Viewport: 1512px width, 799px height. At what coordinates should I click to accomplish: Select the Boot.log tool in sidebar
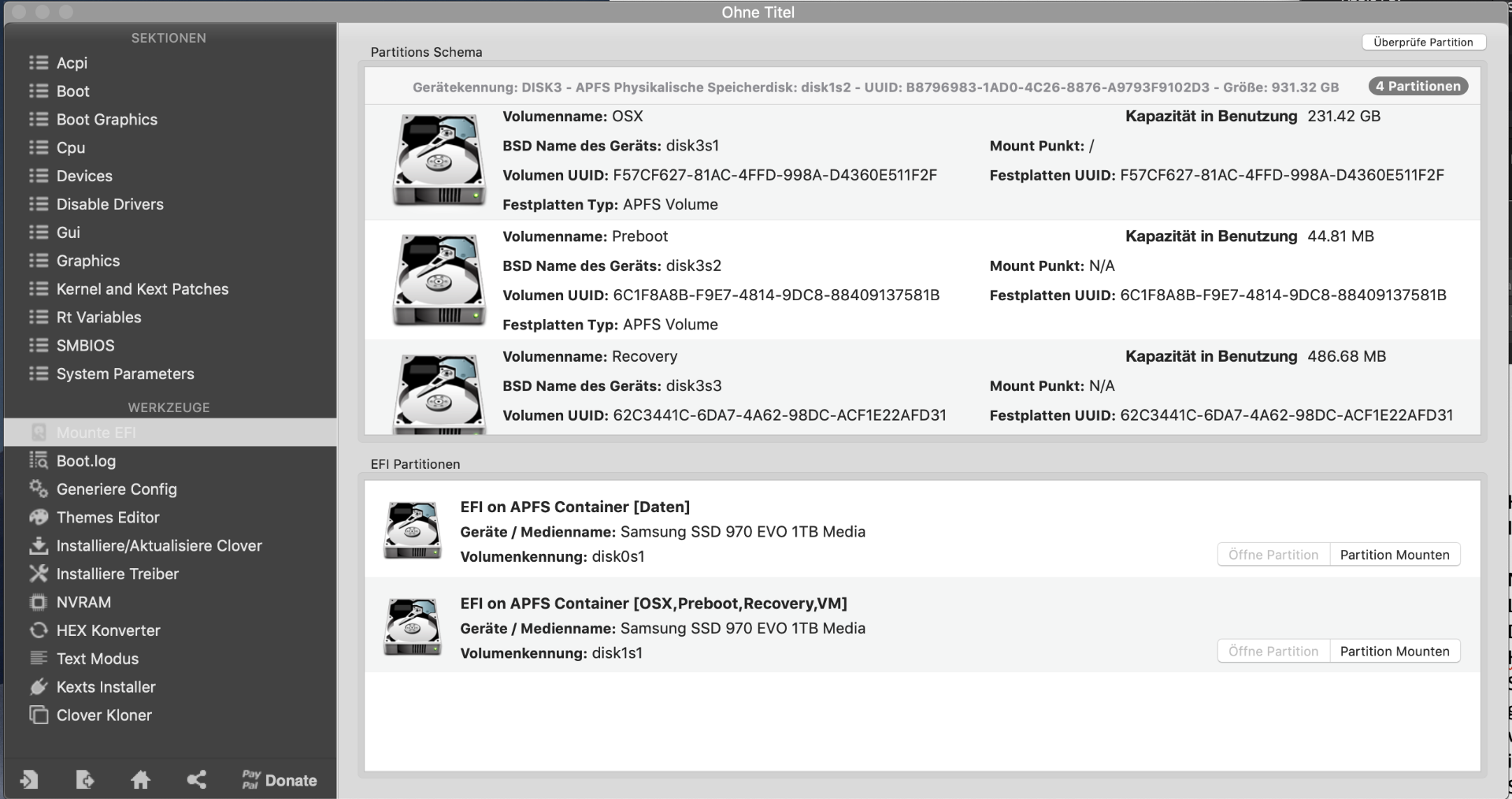(86, 461)
